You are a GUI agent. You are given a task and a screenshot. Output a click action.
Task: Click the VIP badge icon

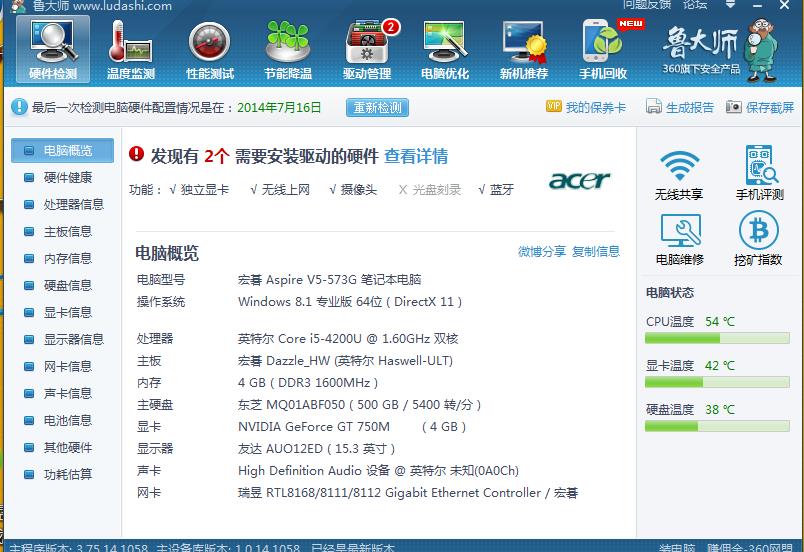554,106
